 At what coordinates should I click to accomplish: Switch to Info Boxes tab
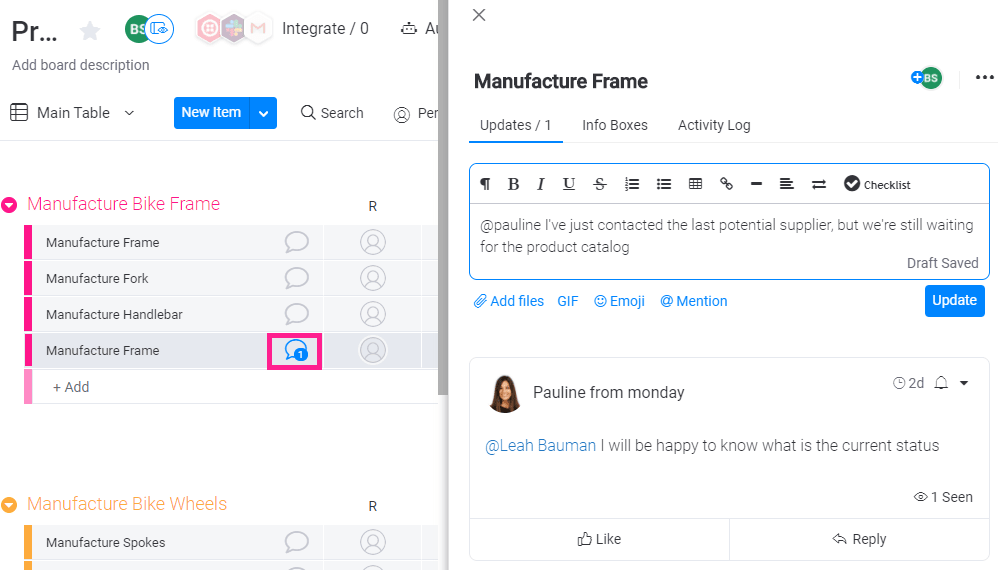pyautogui.click(x=615, y=125)
